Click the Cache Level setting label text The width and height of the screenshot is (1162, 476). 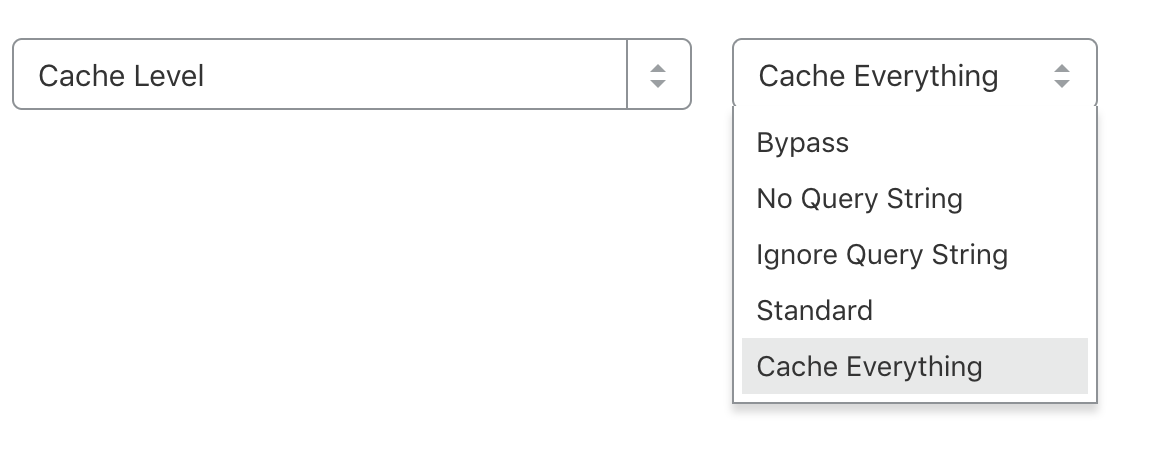(121, 75)
